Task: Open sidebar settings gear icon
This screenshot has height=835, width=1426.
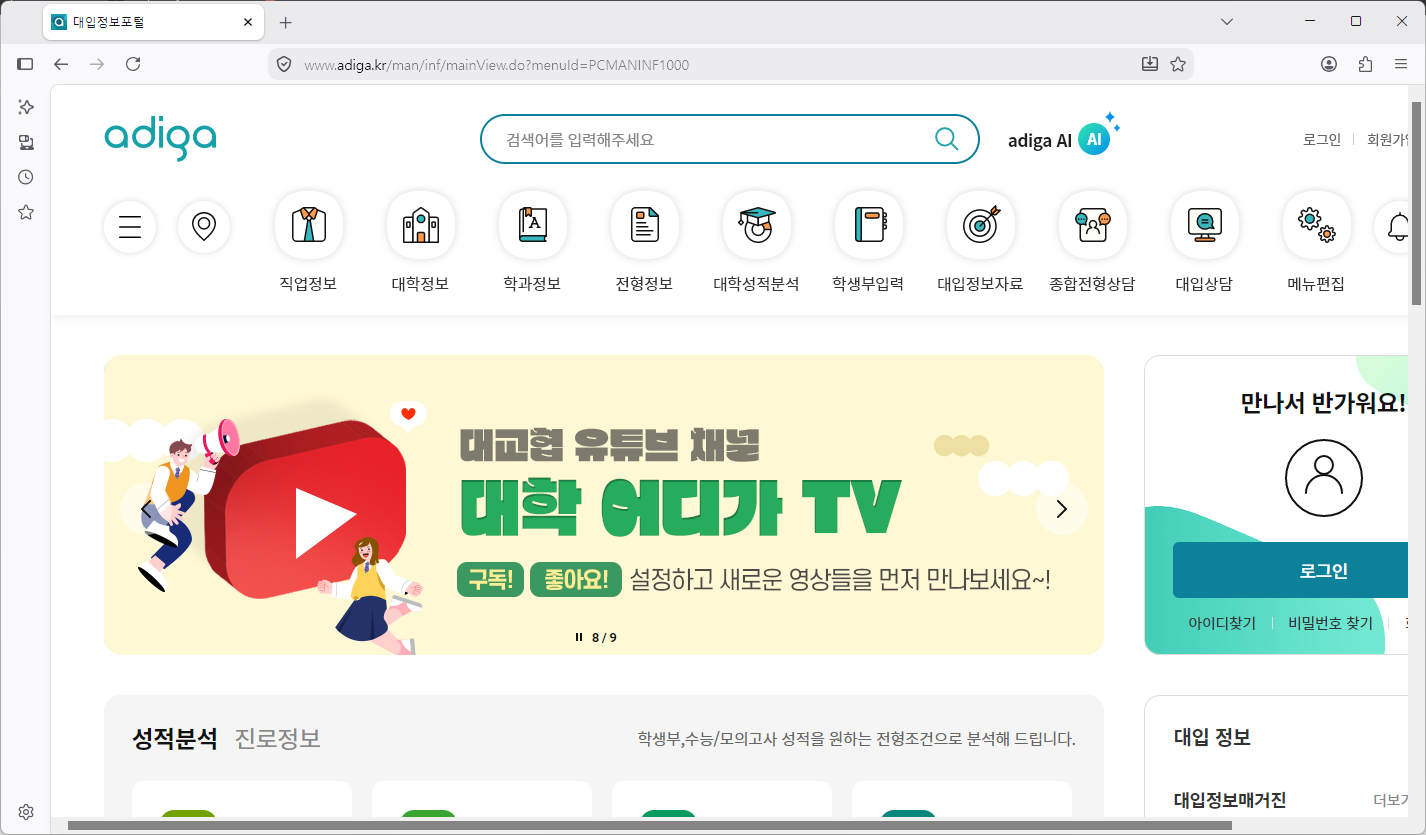Action: pos(26,812)
